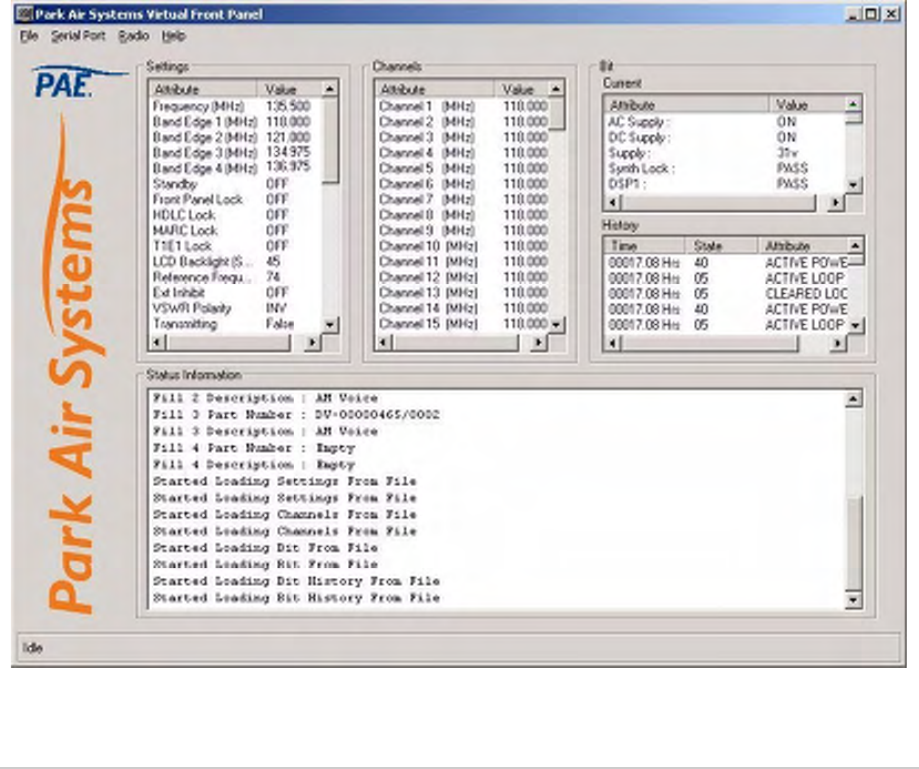This screenshot has height=769, width=919.
Task: Click the Bit Current scroll-right arrow
Action: 836,203
